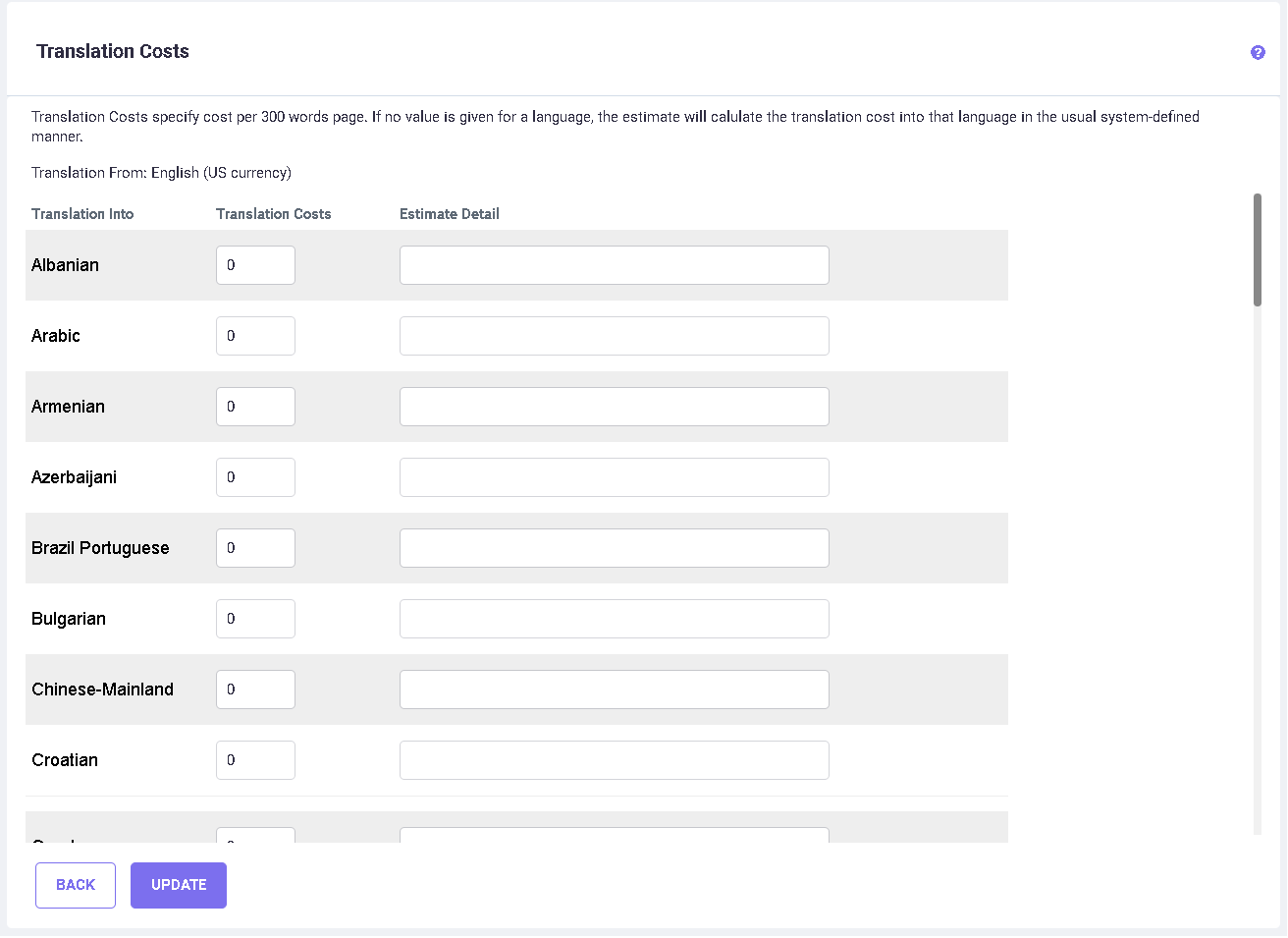Viewport: 1288px width, 938px height.
Task: Click the Back button
Action: click(x=76, y=885)
